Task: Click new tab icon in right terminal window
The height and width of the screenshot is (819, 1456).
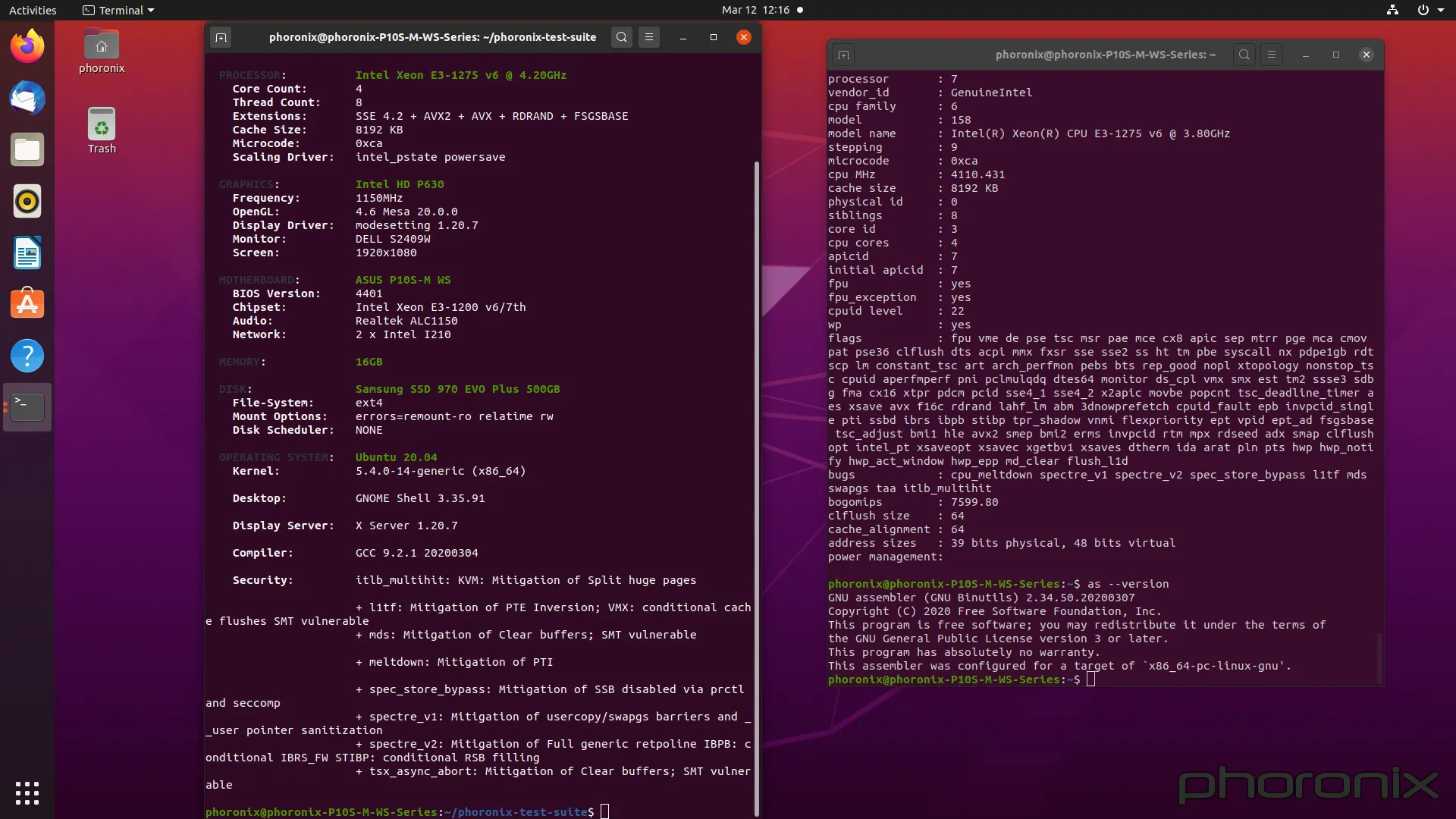Action: coord(843,55)
